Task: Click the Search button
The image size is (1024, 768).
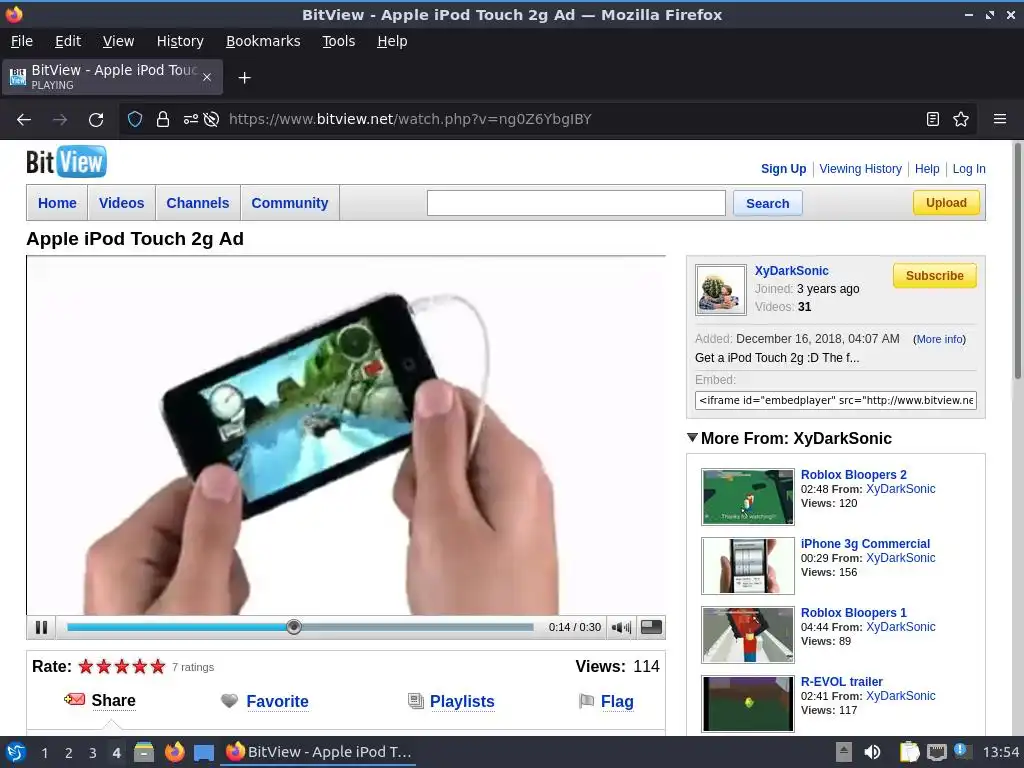Action: point(767,203)
